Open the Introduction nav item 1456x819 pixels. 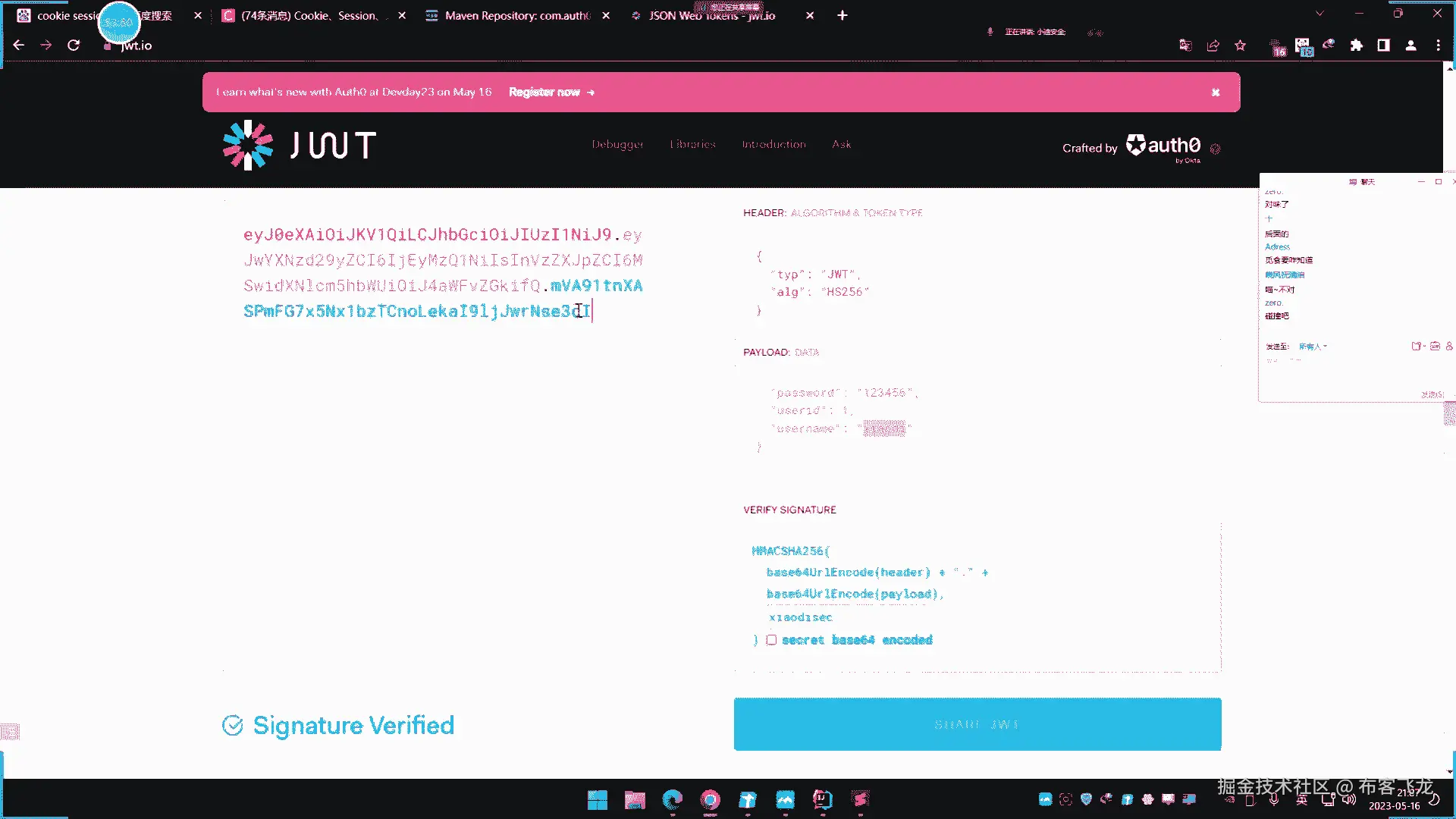[x=773, y=144]
